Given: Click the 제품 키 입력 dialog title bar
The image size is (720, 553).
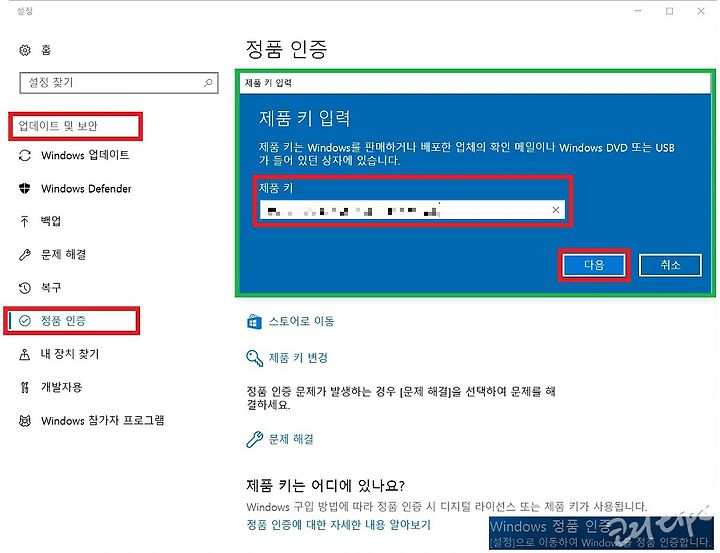Looking at the screenshot, I should click(475, 83).
